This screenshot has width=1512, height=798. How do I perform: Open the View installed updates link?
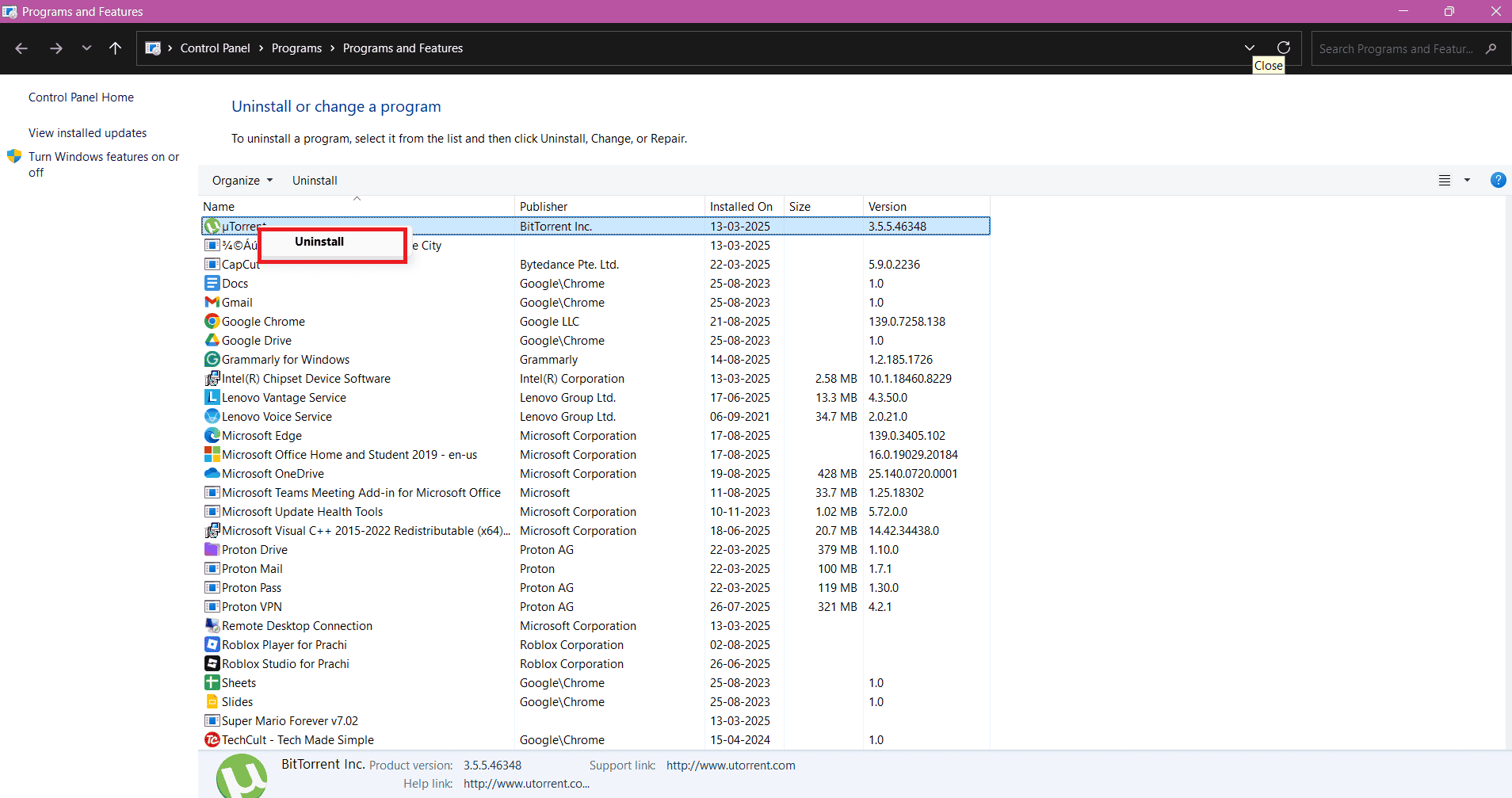coord(87,133)
